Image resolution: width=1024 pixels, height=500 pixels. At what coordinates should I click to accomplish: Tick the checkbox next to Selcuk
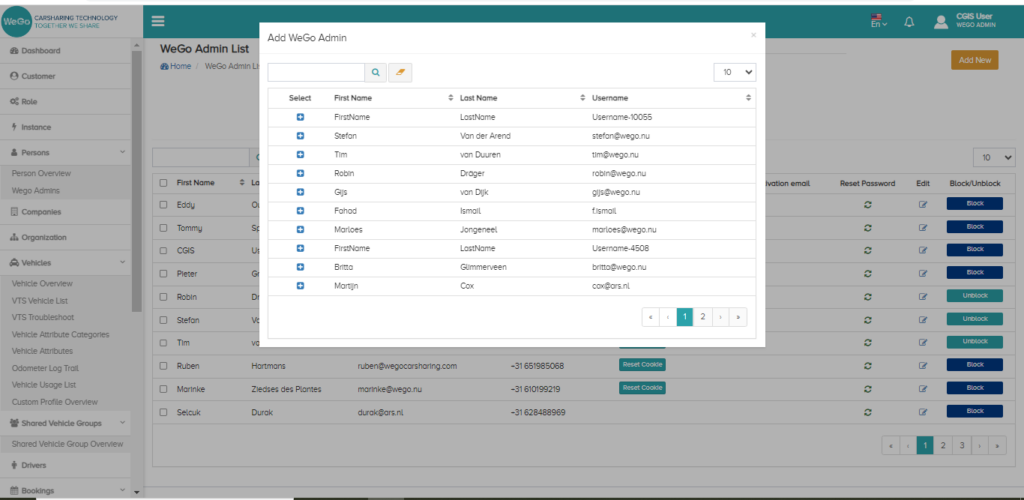[163, 411]
